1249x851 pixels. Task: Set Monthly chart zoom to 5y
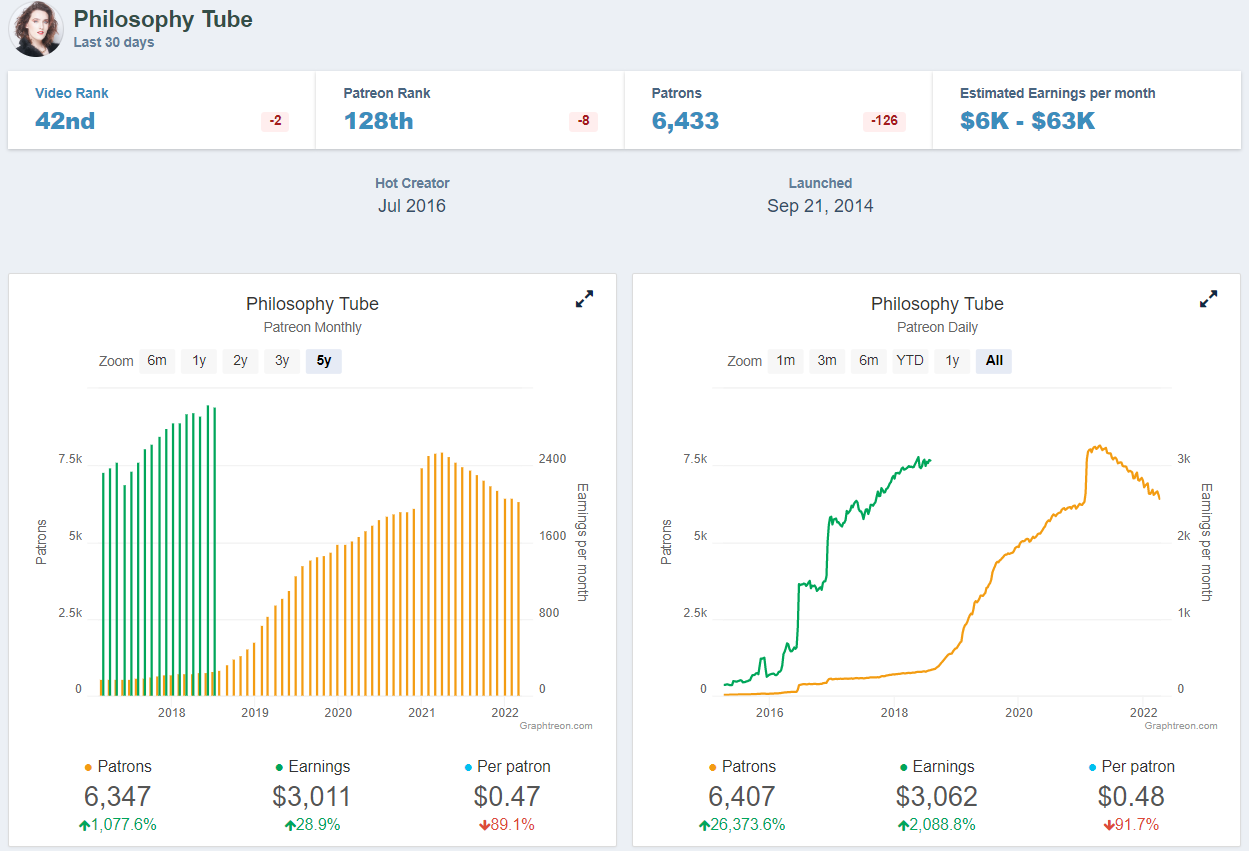(x=324, y=361)
